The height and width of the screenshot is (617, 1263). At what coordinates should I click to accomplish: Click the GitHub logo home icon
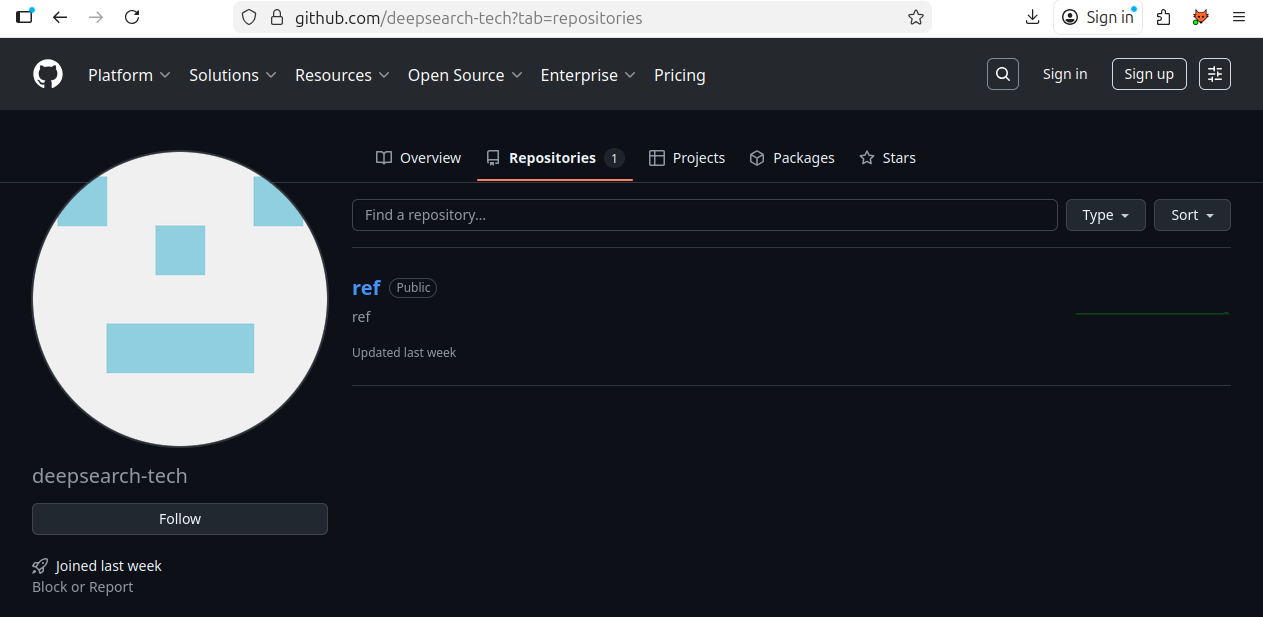48,75
